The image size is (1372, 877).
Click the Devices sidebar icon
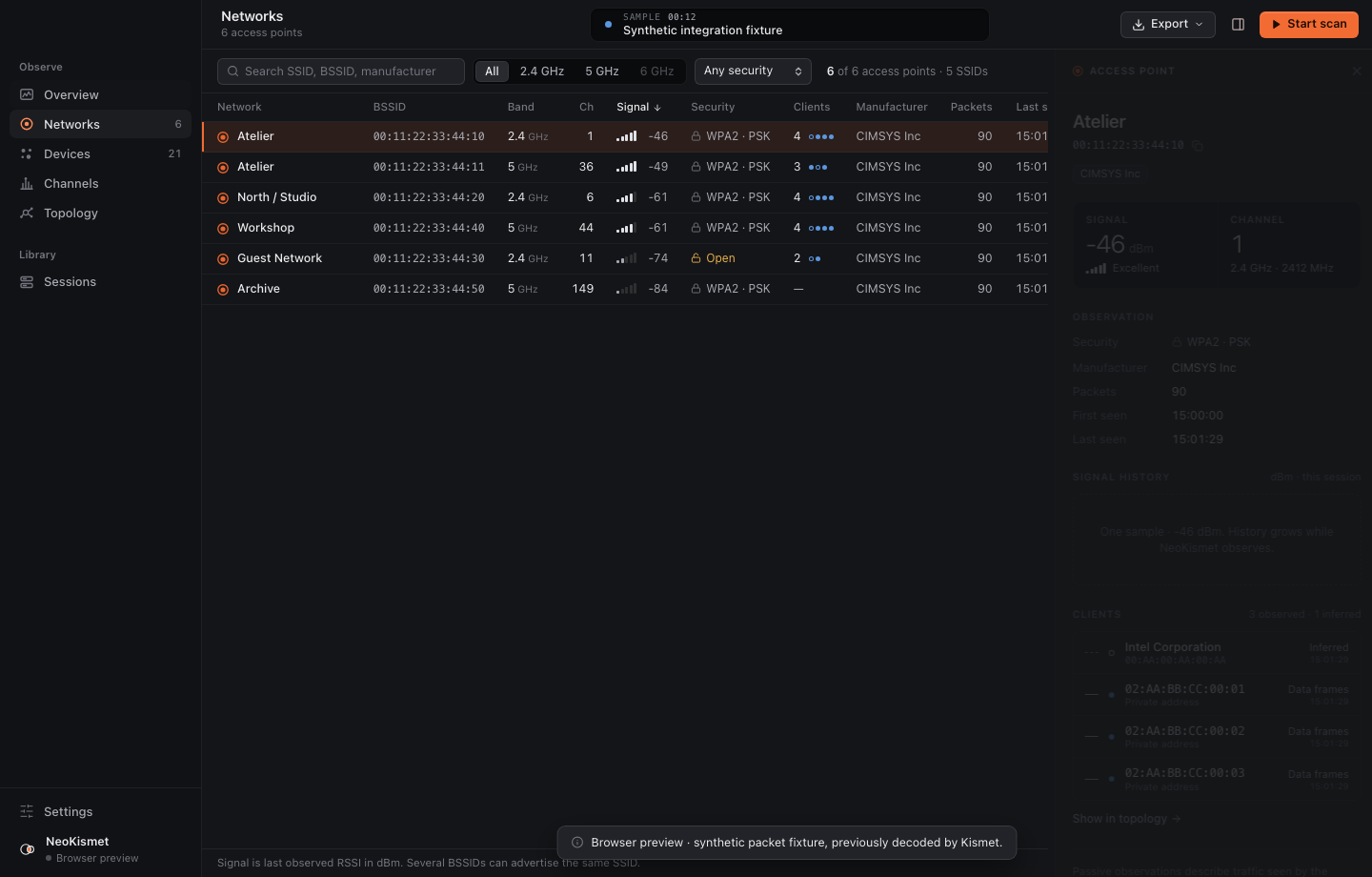pyautogui.click(x=27, y=153)
